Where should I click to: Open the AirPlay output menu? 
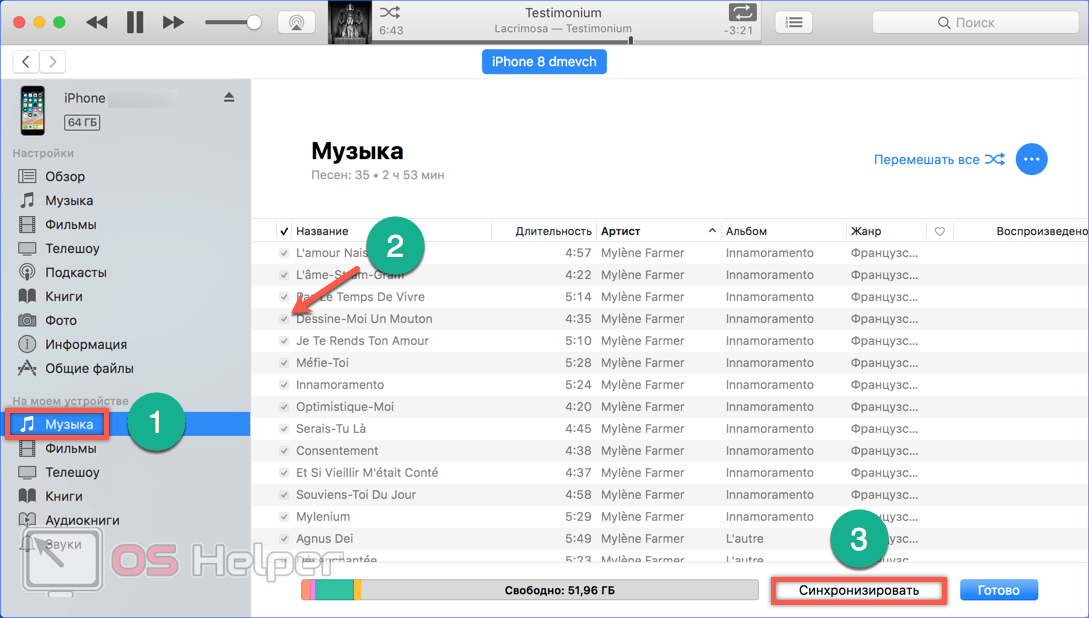pos(296,22)
